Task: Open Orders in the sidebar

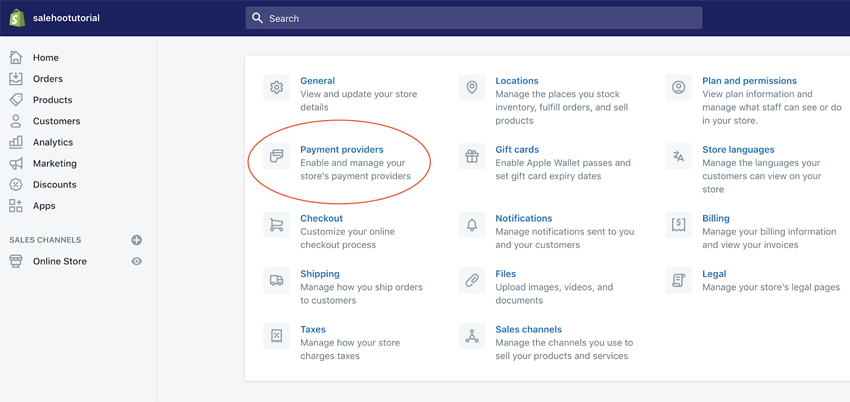Action: (x=47, y=79)
